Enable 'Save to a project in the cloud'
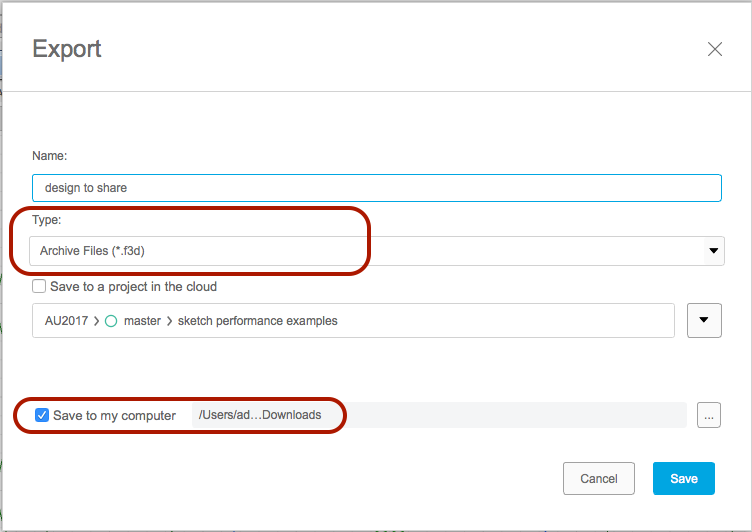 coord(39,286)
